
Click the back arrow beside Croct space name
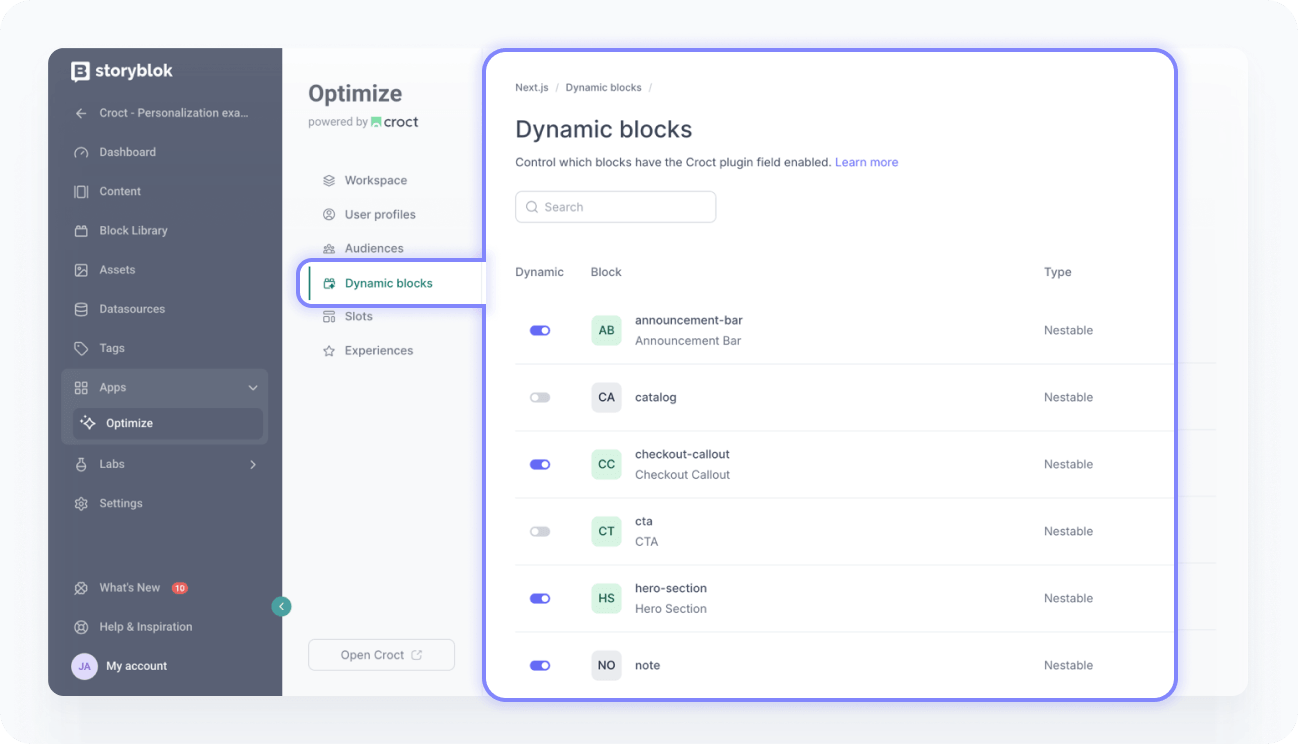tap(81, 113)
